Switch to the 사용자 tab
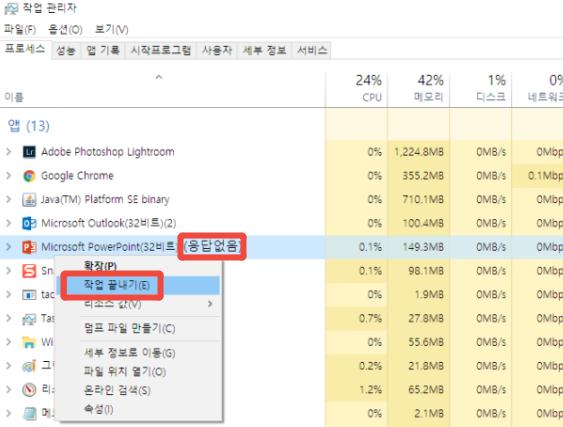This screenshot has width=563, height=427. click(x=217, y=50)
